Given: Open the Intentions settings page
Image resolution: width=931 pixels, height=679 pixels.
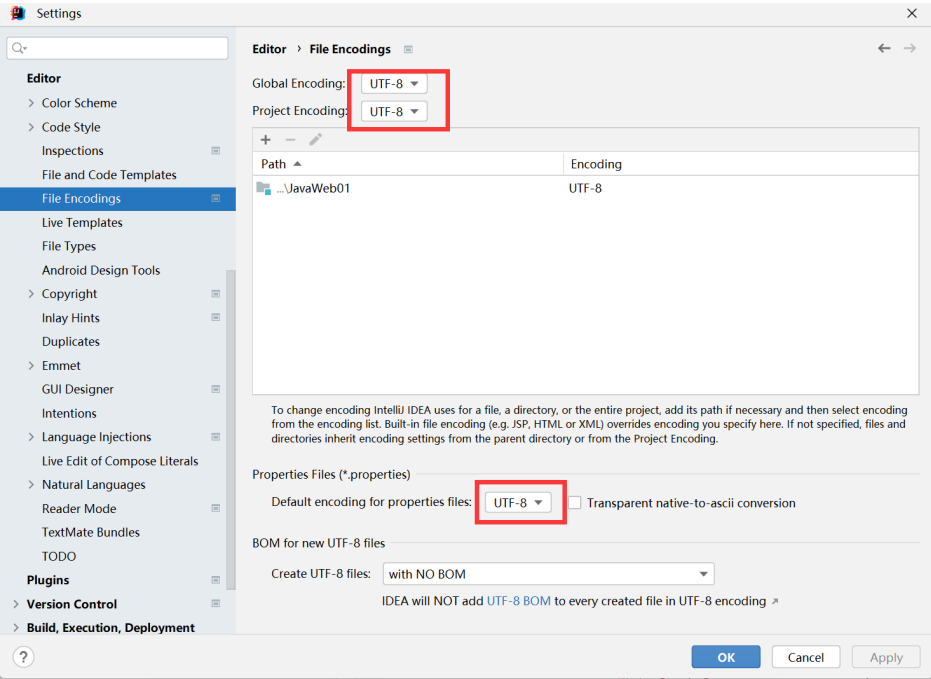Looking at the screenshot, I should tap(69, 413).
